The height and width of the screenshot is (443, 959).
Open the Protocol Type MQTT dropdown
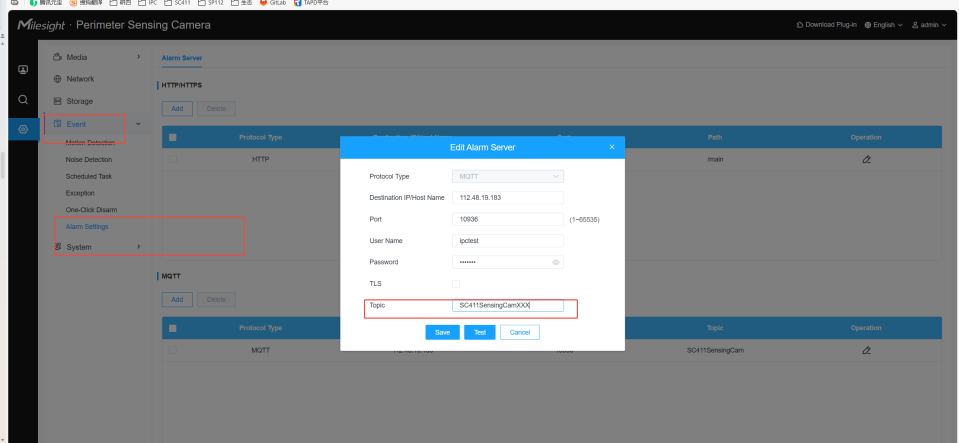click(508, 176)
